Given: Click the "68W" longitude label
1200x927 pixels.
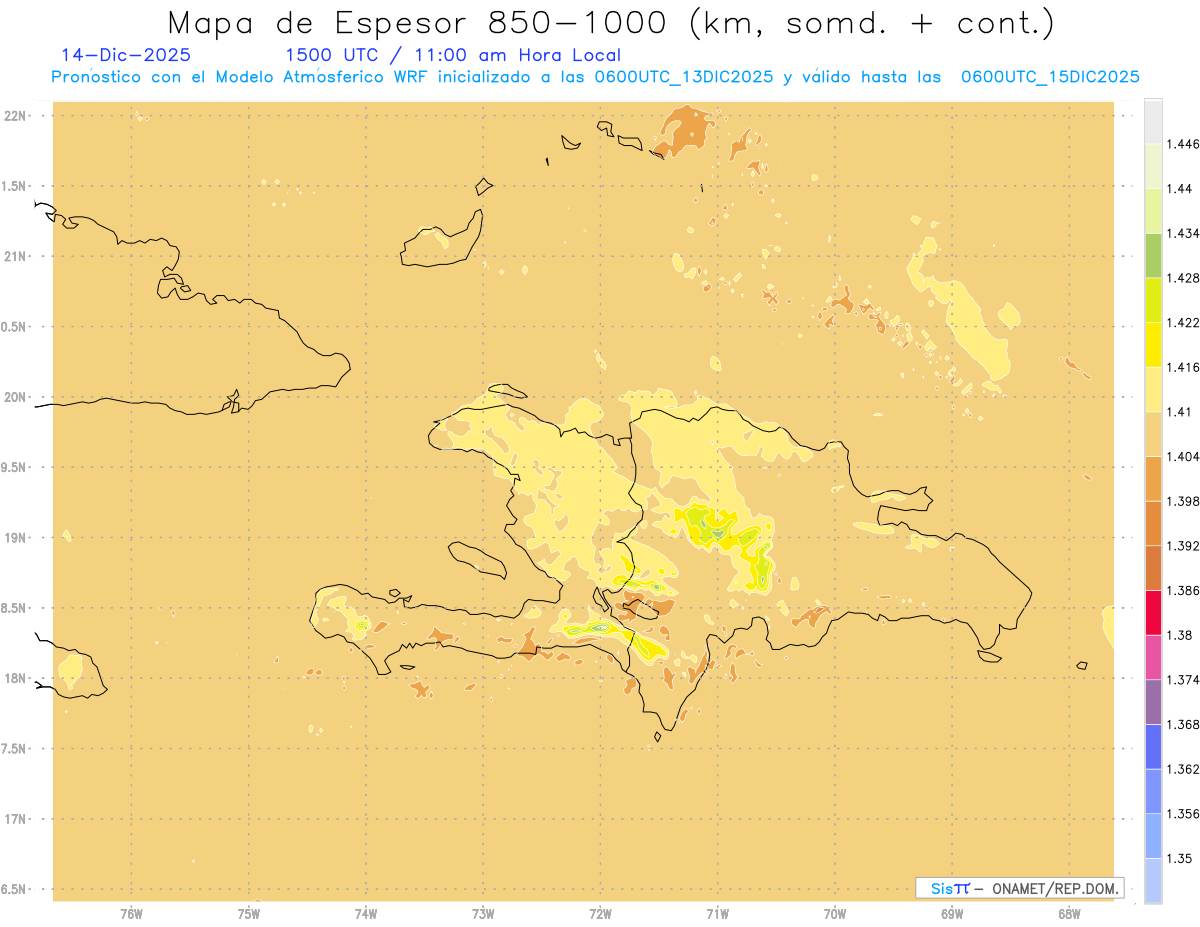Looking at the screenshot, I should 1069,913.
